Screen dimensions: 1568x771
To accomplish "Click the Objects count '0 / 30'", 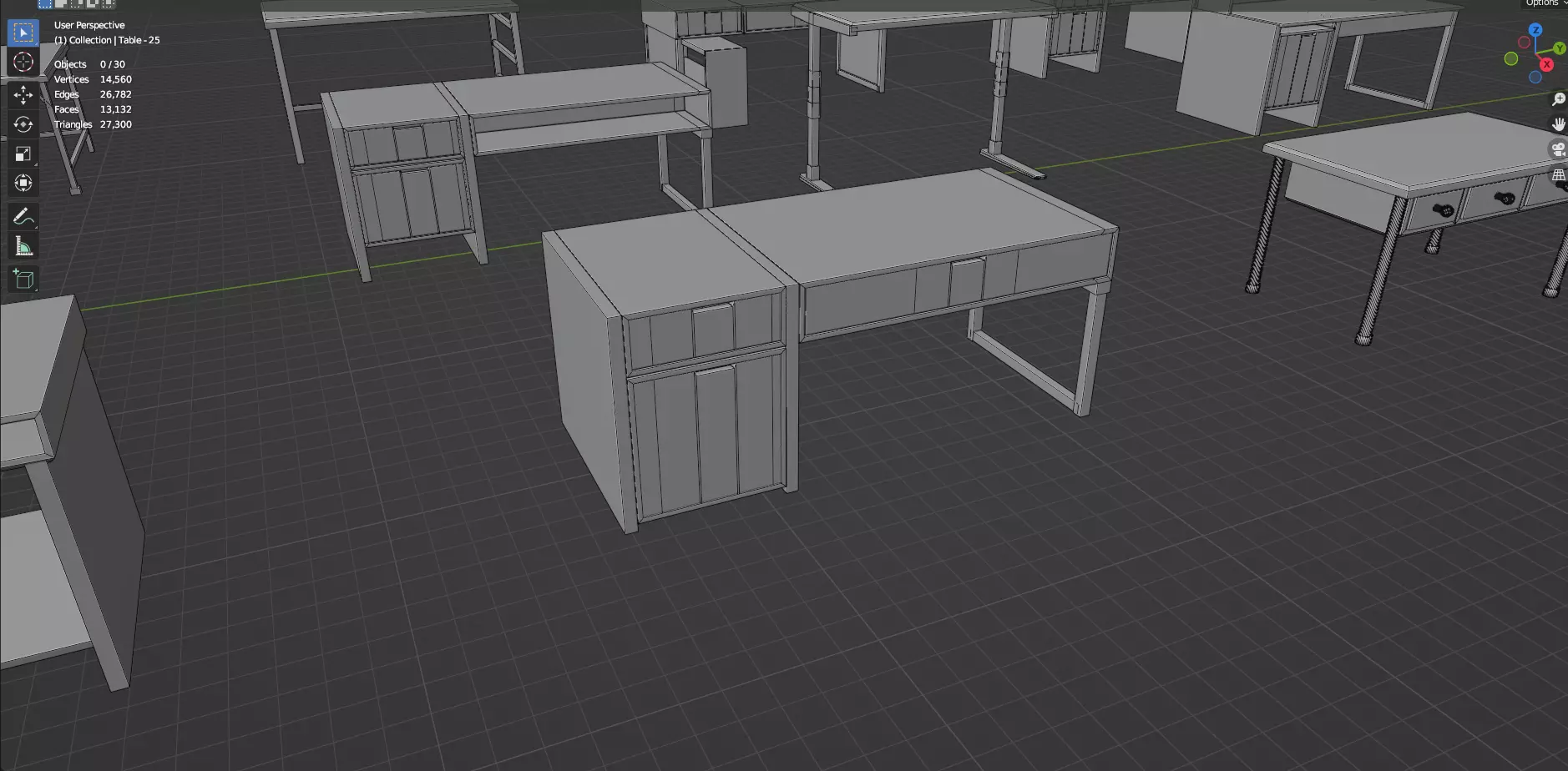I will pyautogui.click(x=113, y=64).
